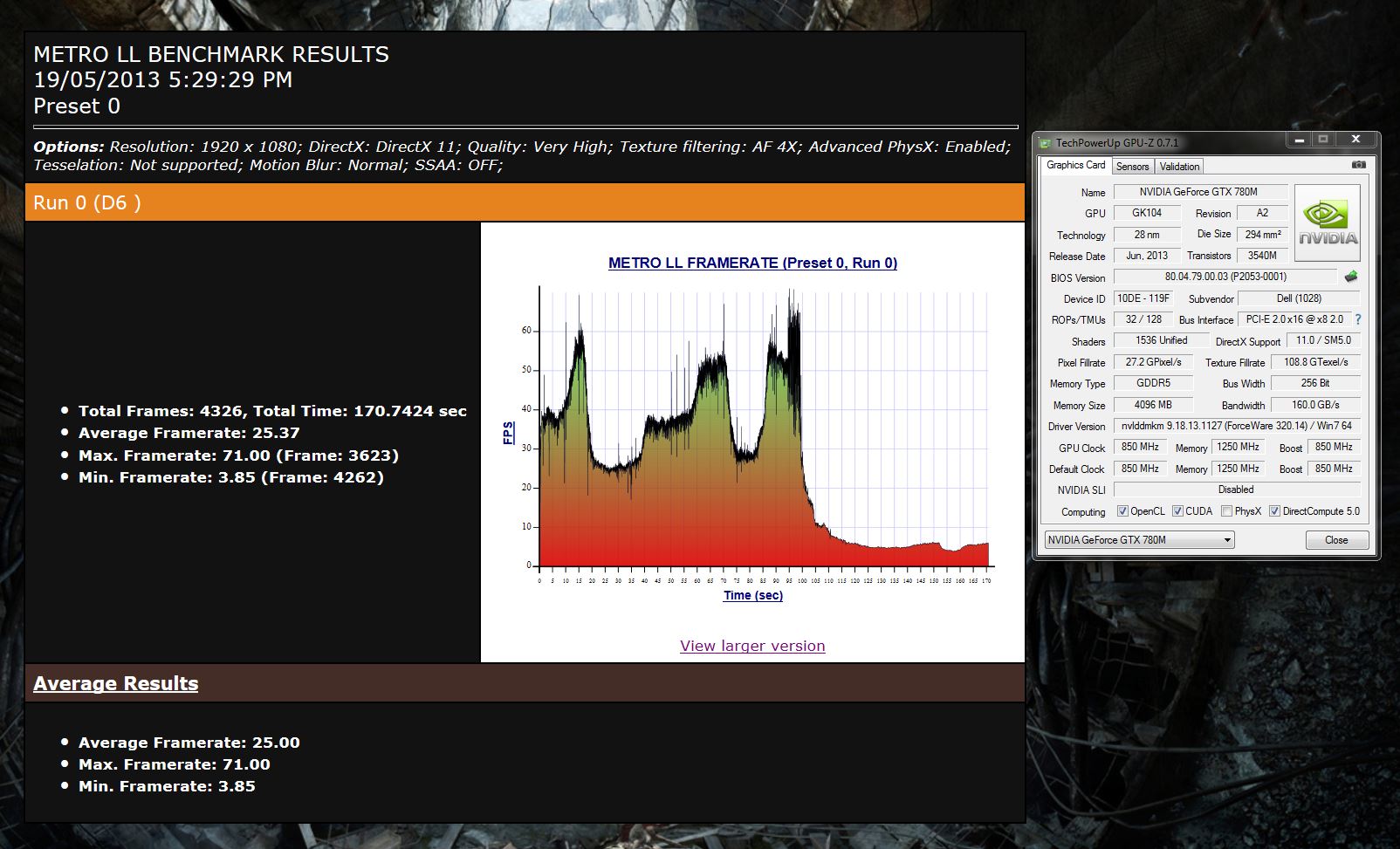Click the NVIDIA logo in GPU-Z

[x=1328, y=223]
